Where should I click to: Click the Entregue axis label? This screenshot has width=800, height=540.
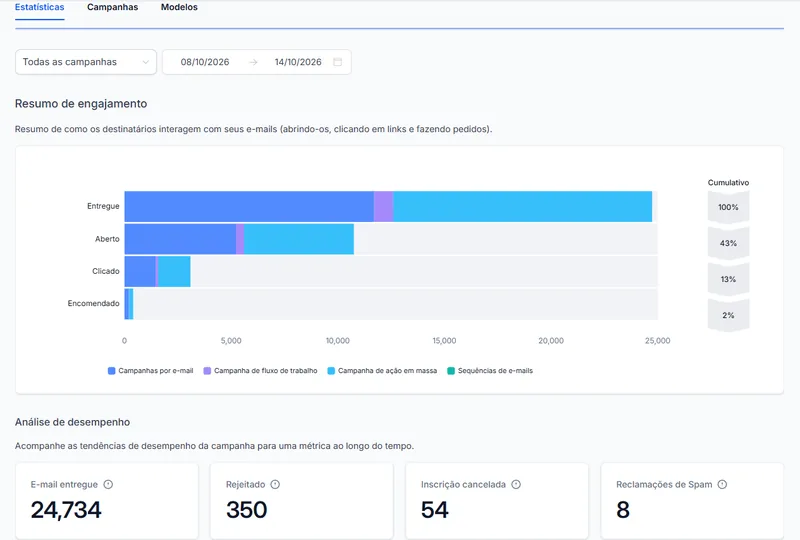pyautogui.click(x=103, y=206)
